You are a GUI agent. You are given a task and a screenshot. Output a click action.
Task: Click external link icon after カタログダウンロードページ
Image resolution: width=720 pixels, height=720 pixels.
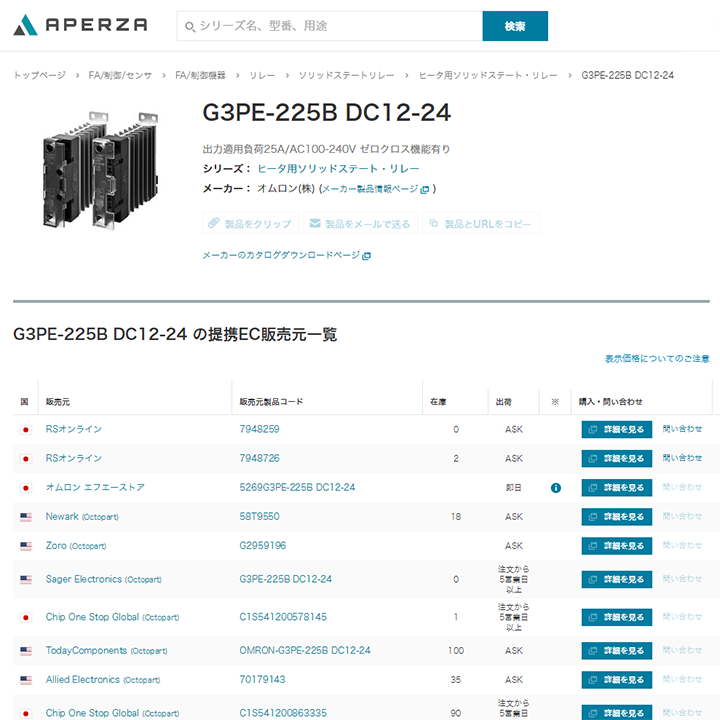(x=367, y=256)
